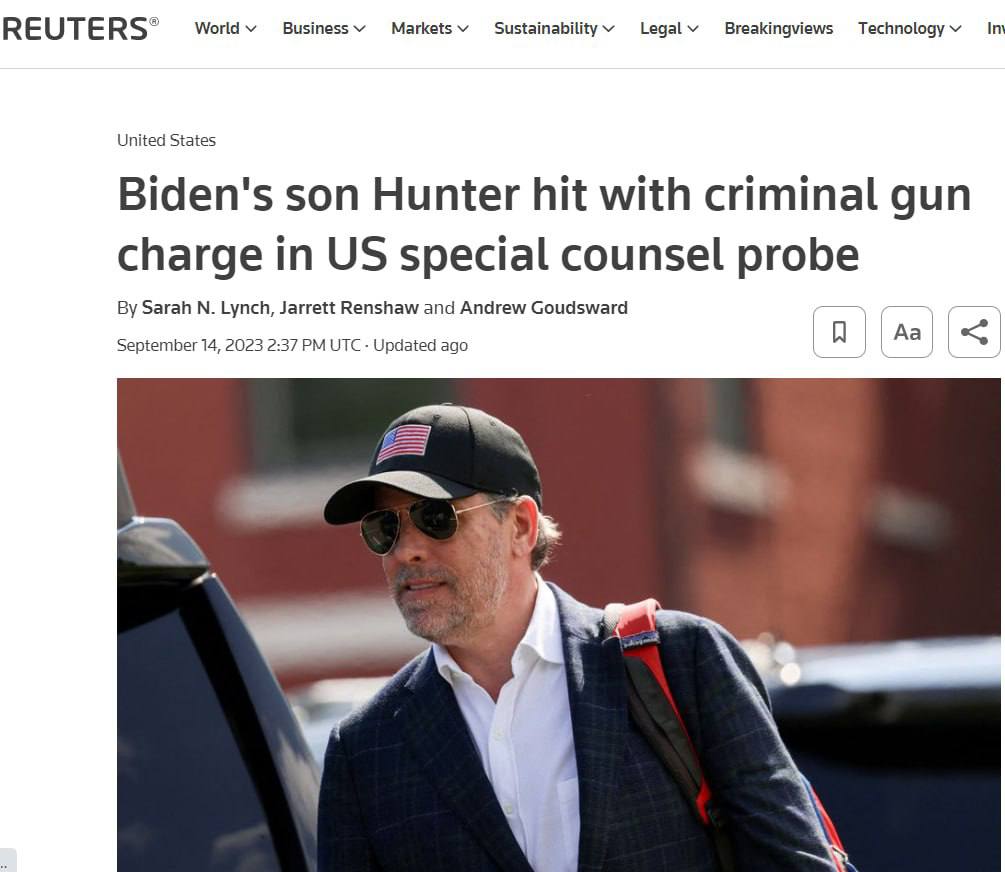Click the share icon button

point(973,332)
